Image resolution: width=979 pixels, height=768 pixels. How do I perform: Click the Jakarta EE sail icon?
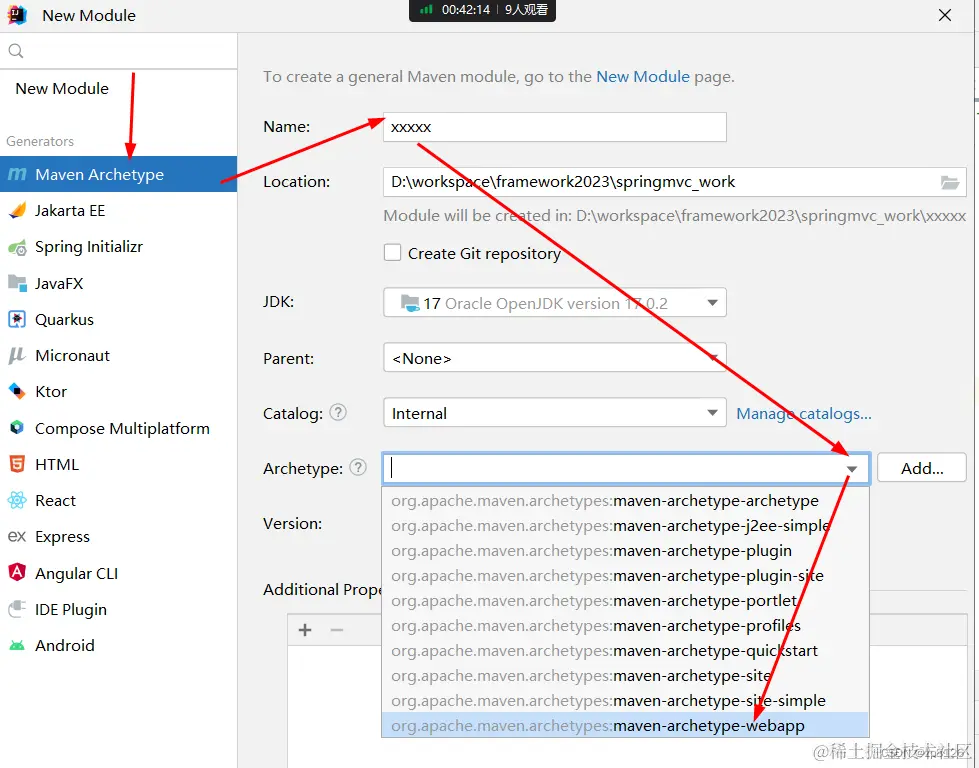[x=17, y=210]
